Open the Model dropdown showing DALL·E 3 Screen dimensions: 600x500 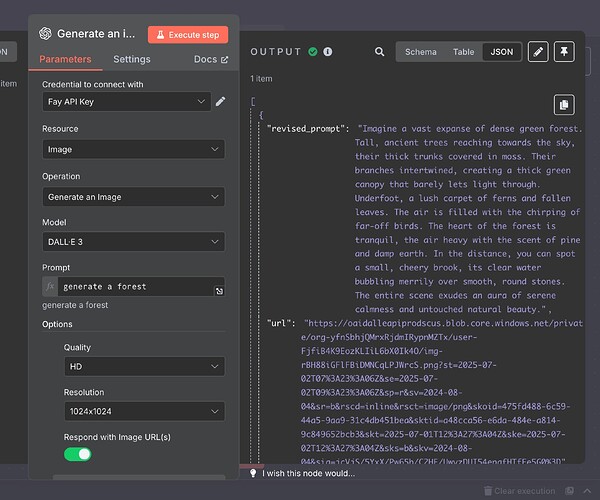[134, 241]
